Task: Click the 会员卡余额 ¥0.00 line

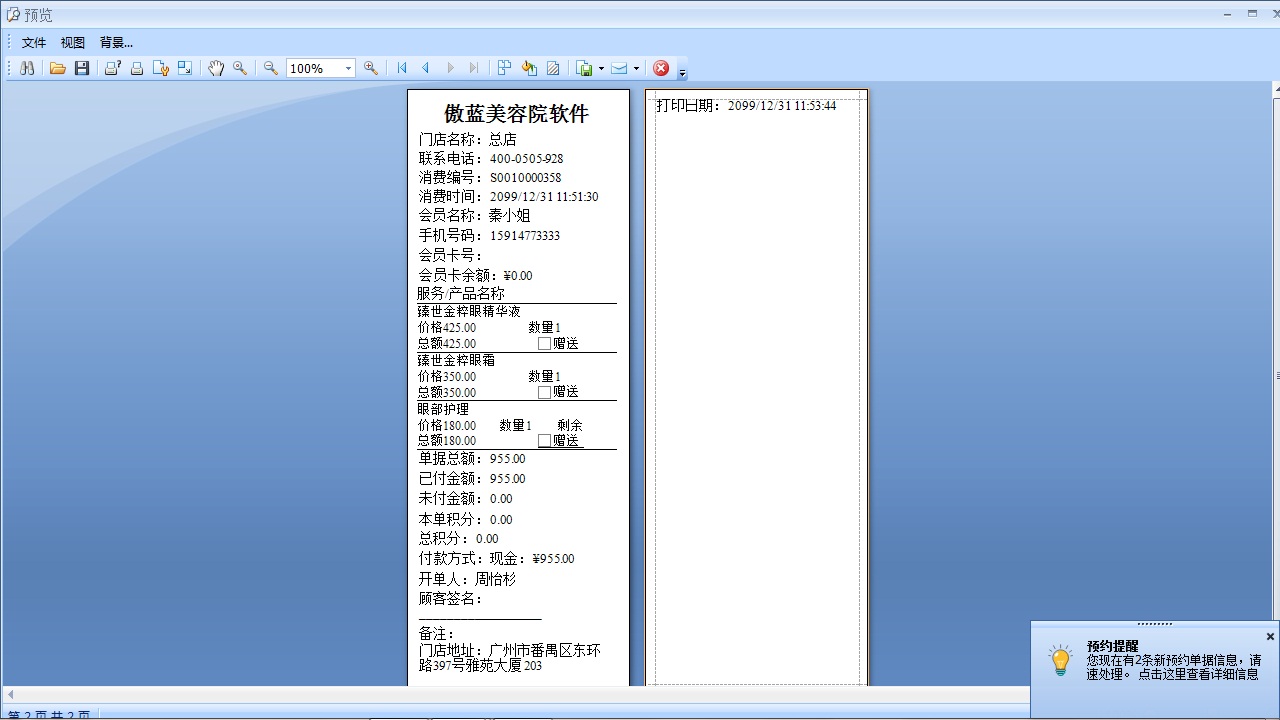Action: click(475, 275)
